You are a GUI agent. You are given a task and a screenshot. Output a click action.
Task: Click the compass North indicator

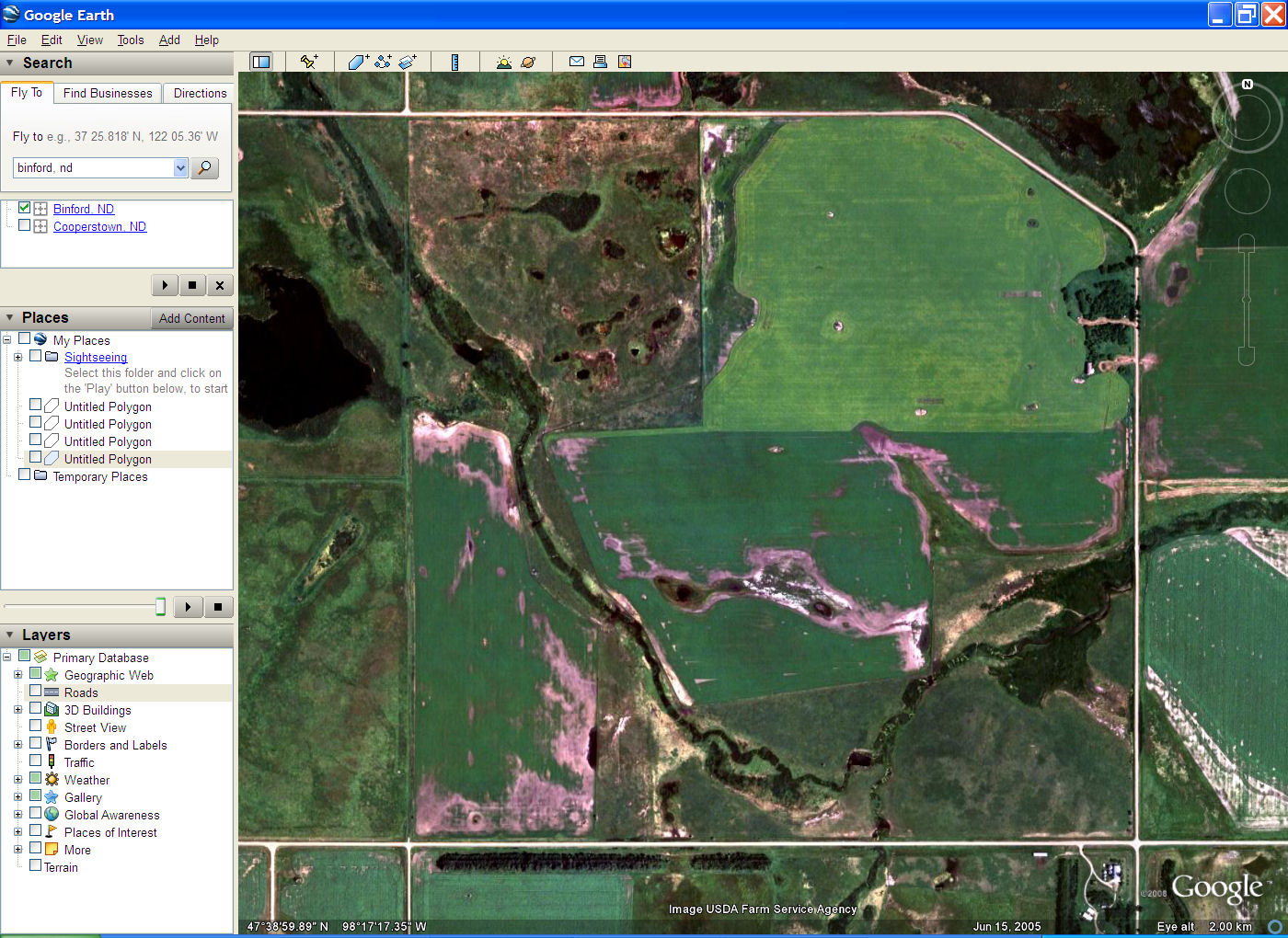pyautogui.click(x=1248, y=84)
